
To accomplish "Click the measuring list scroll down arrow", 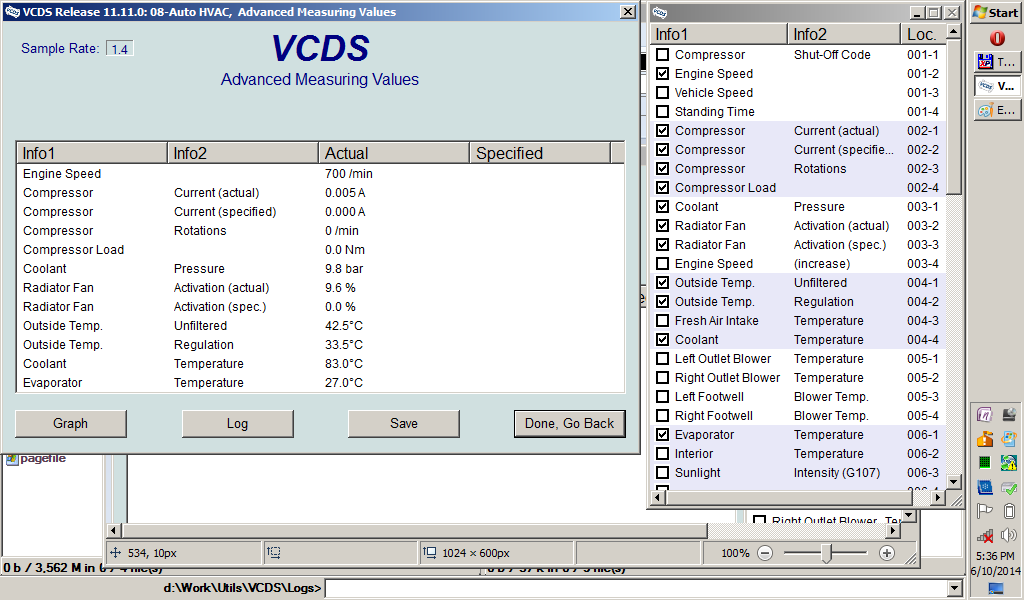I will pos(953,482).
